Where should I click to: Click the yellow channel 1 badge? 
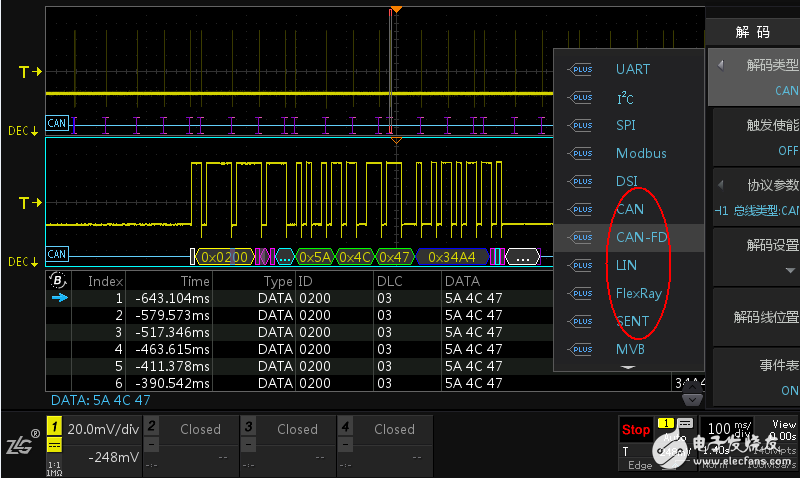coord(55,426)
